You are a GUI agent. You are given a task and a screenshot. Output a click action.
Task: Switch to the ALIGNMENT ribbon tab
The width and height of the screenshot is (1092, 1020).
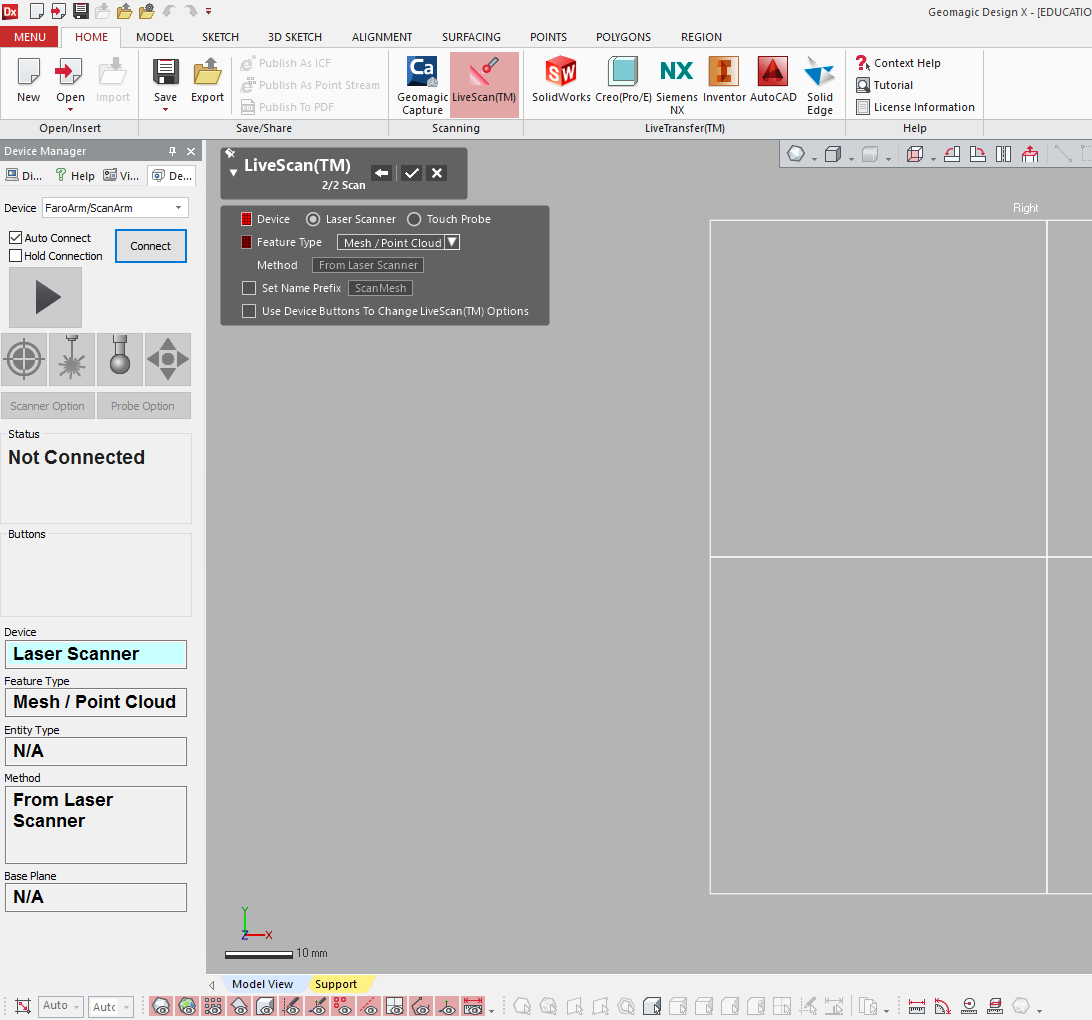[x=382, y=37]
